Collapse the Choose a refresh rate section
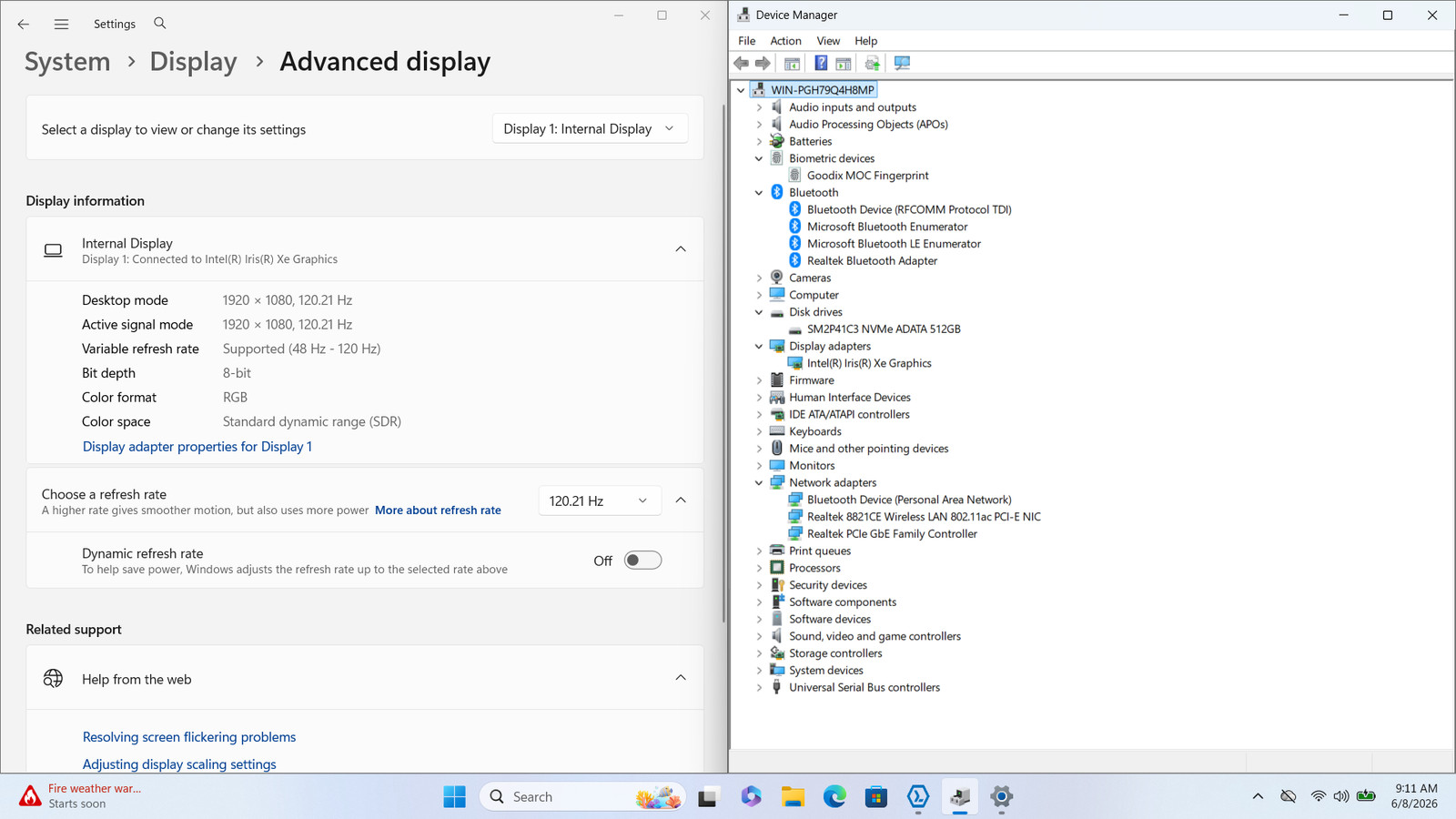 [x=681, y=500]
